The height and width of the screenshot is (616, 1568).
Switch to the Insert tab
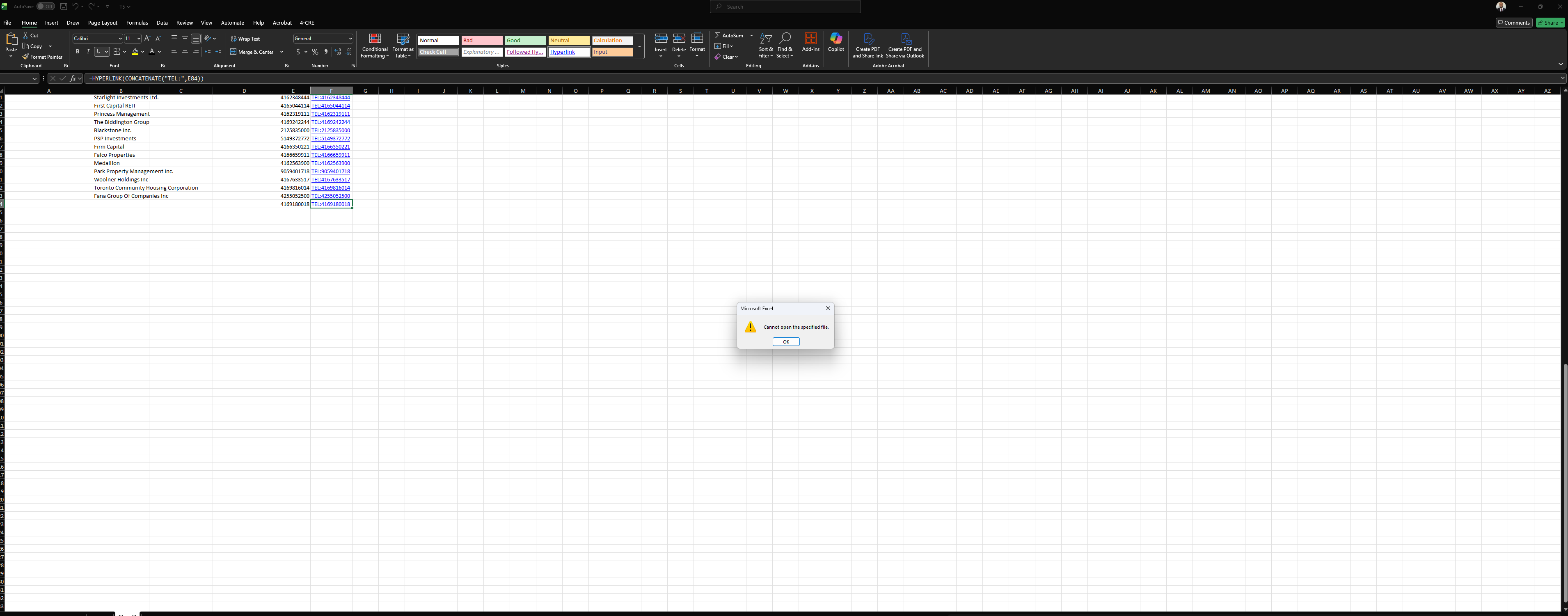(x=52, y=23)
